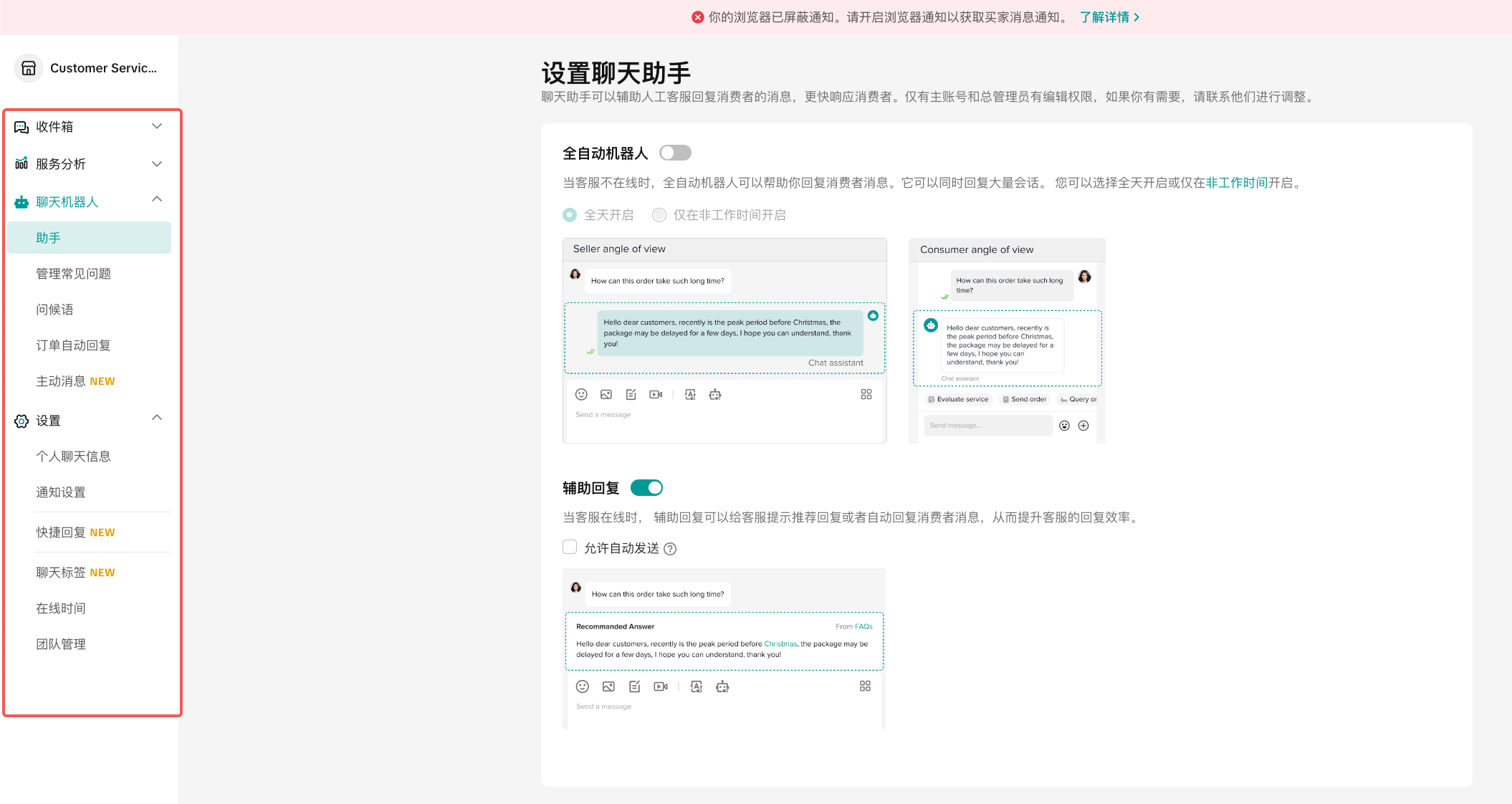
Task: Click the shop icon beside Customer Service
Action: [29, 68]
